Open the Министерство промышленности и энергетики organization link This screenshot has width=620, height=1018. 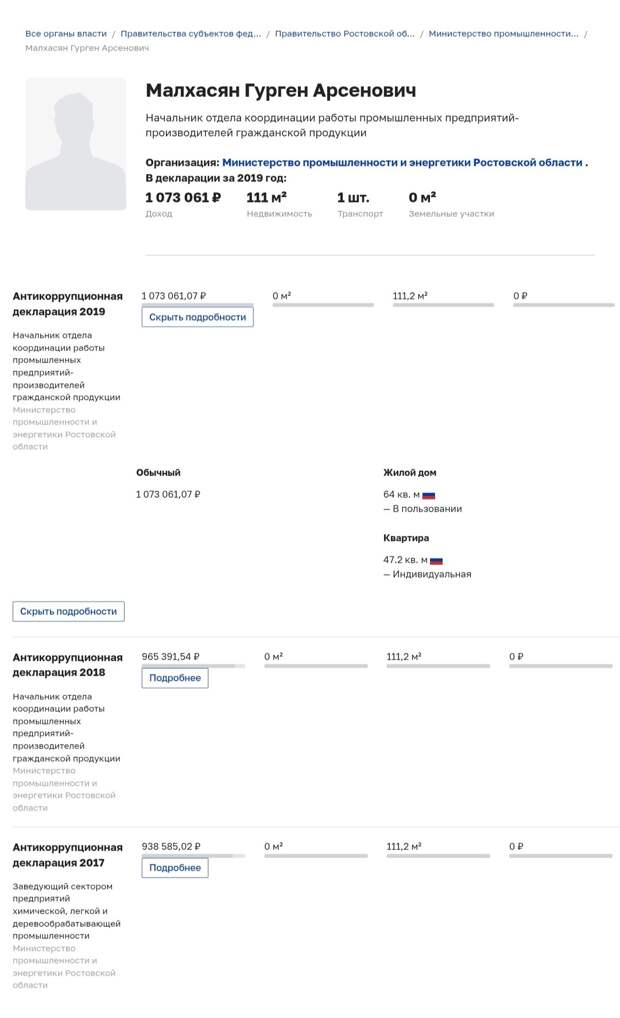[x=403, y=163]
